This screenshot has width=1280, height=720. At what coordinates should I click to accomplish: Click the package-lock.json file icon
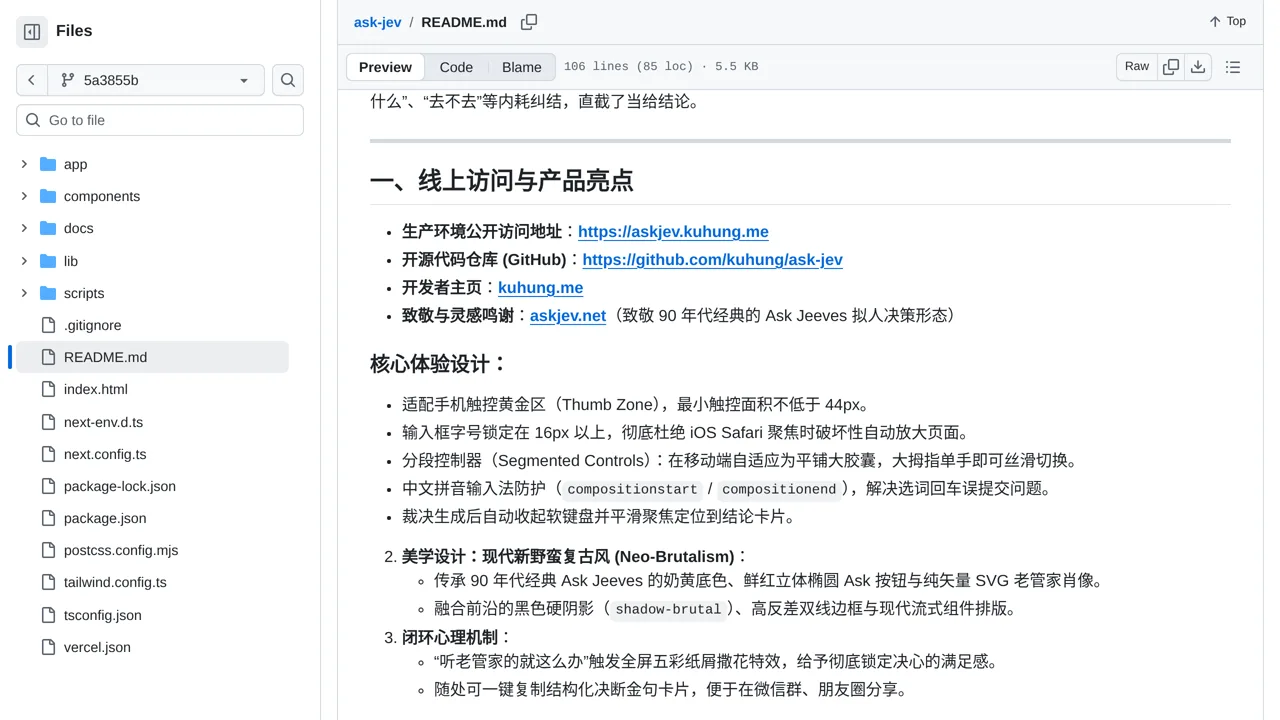coord(48,486)
